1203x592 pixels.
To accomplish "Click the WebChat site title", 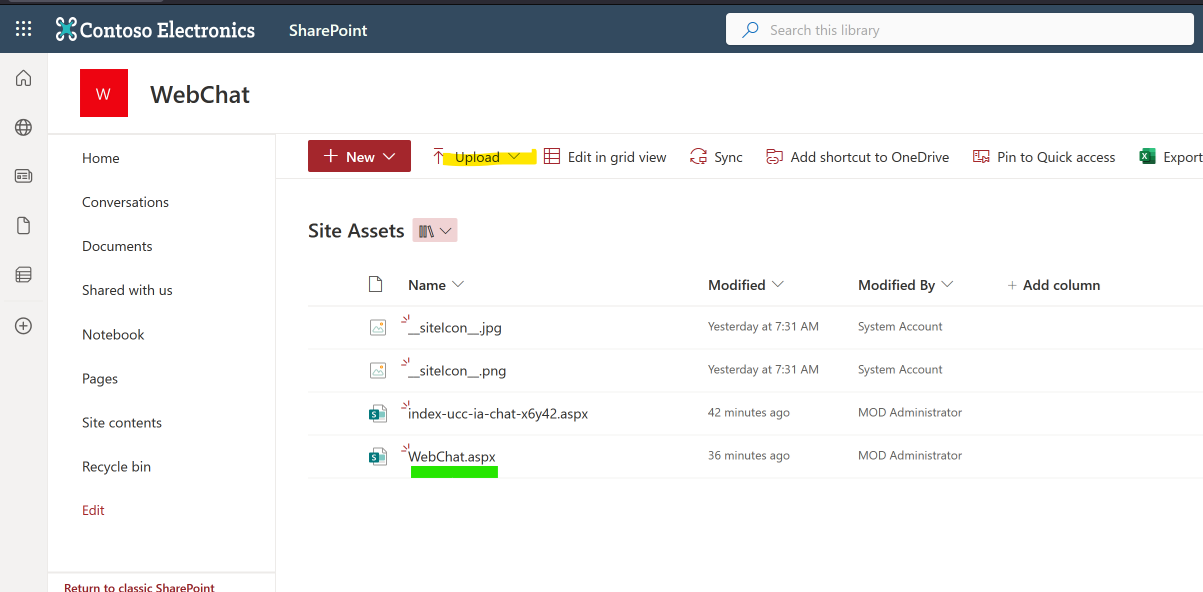I will click(200, 95).
